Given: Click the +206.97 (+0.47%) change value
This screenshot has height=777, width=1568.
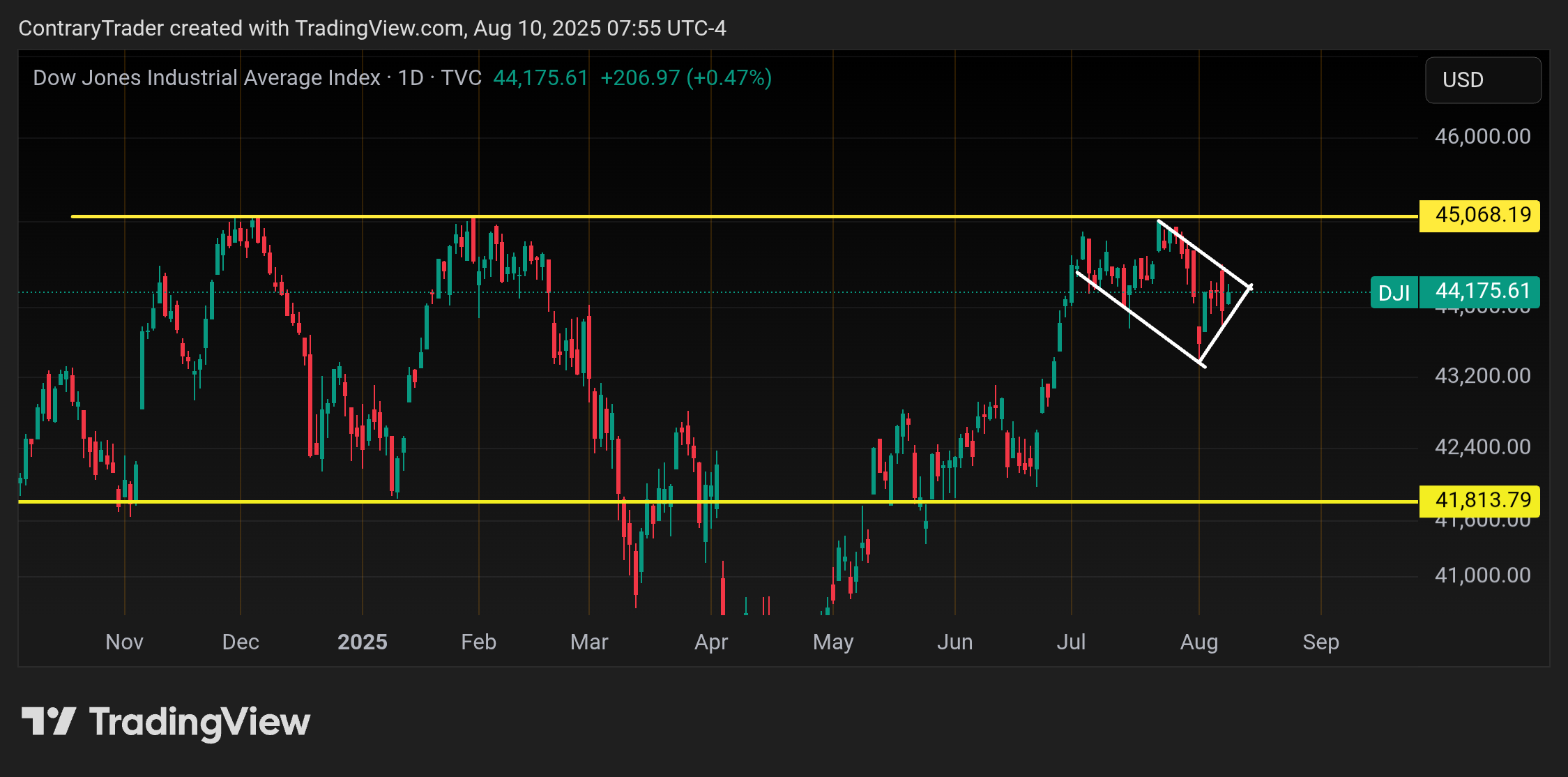Looking at the screenshot, I should pyautogui.click(x=686, y=78).
